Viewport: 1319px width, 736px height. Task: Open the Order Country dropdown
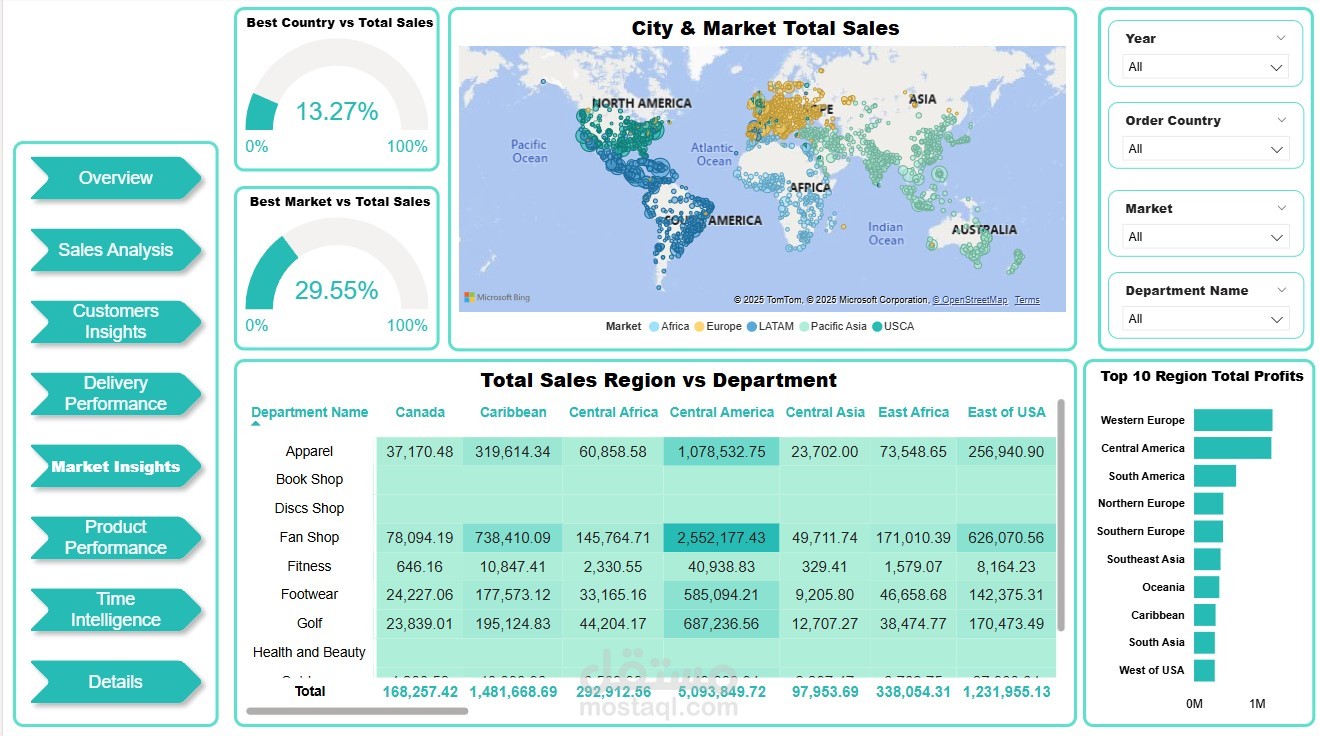(x=1204, y=149)
